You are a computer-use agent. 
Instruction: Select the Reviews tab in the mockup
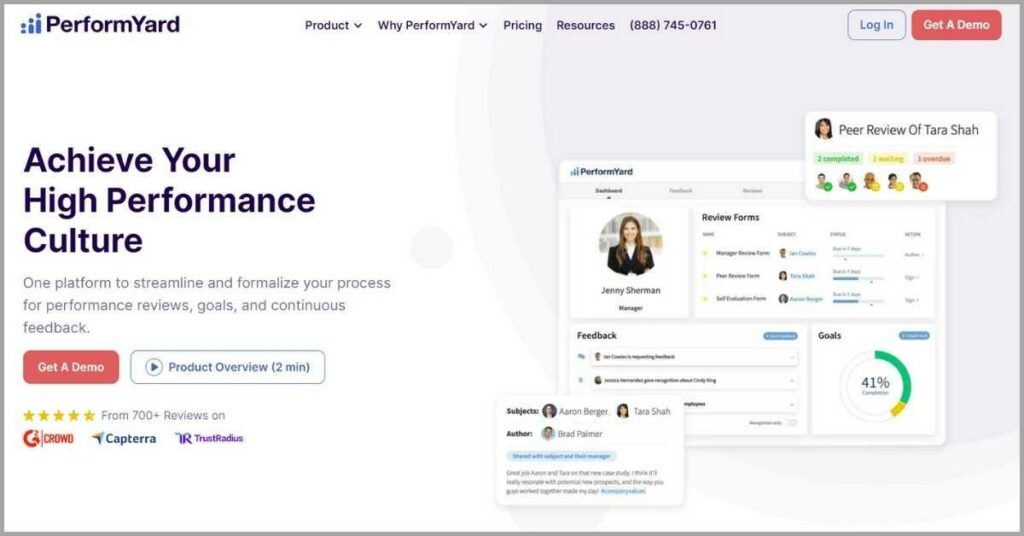tap(752, 191)
